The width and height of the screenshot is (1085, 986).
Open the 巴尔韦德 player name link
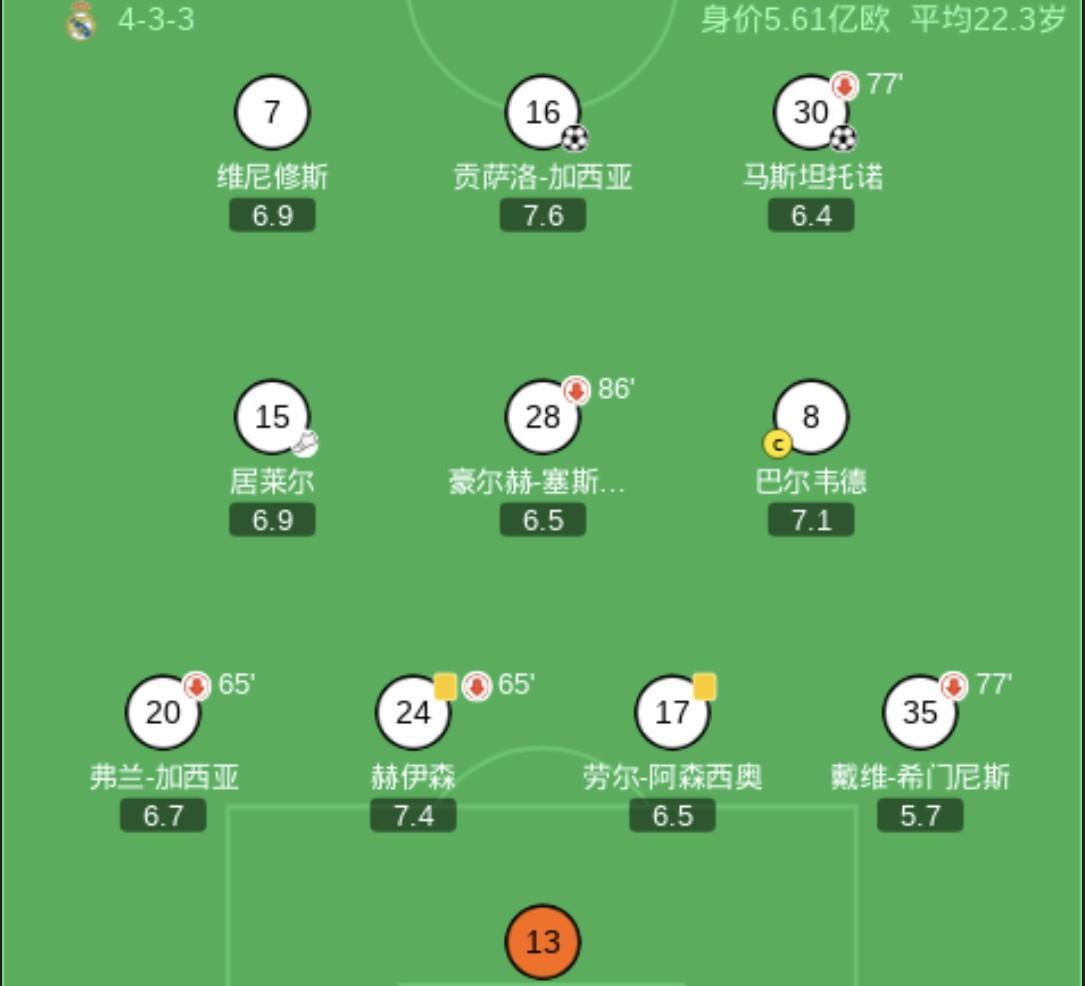pos(811,482)
